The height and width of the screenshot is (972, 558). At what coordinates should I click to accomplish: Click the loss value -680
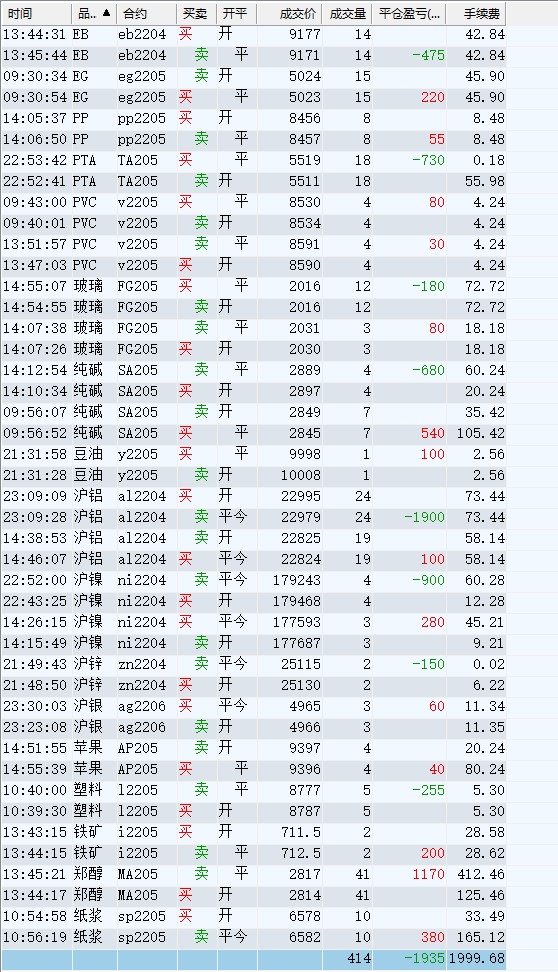coord(428,371)
